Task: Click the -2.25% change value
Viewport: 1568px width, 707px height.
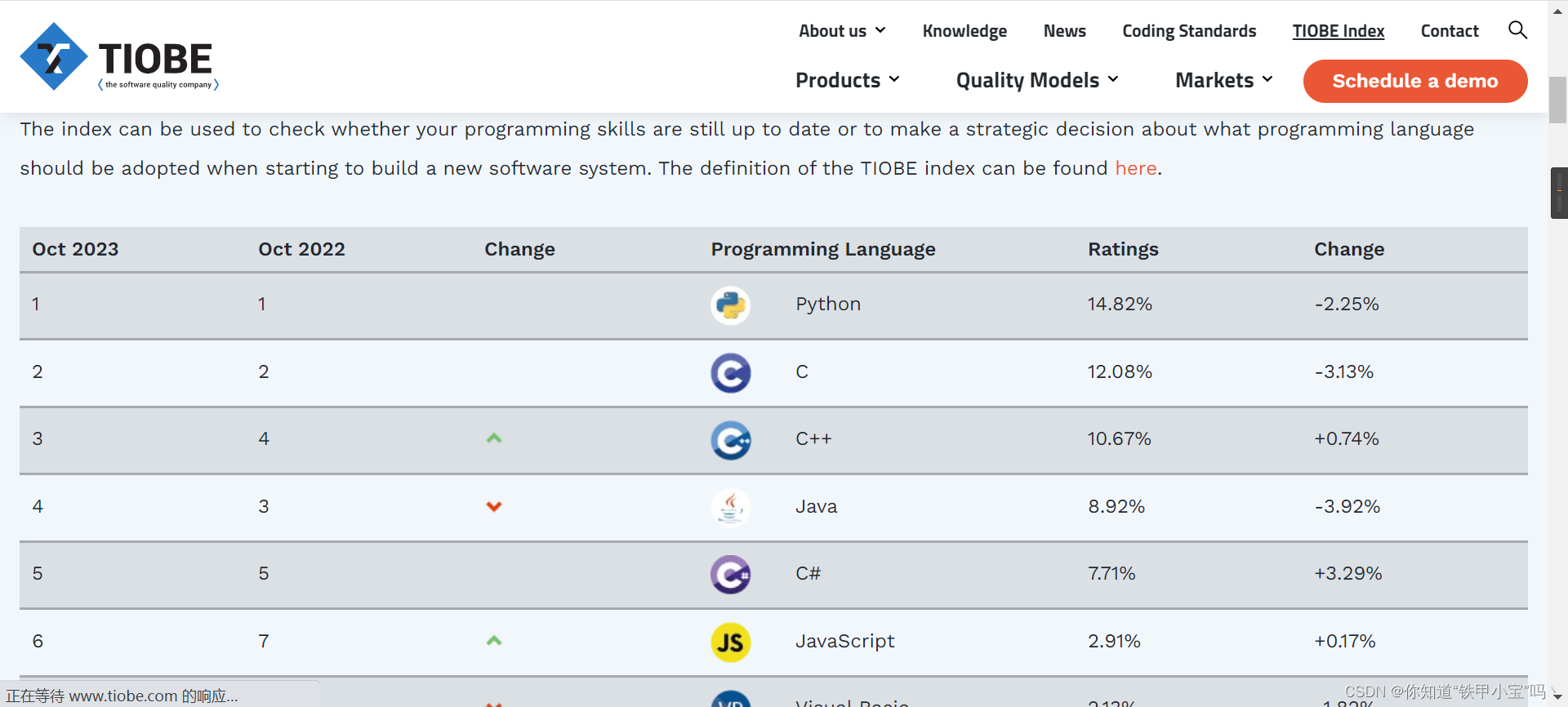Action: pyautogui.click(x=1347, y=304)
